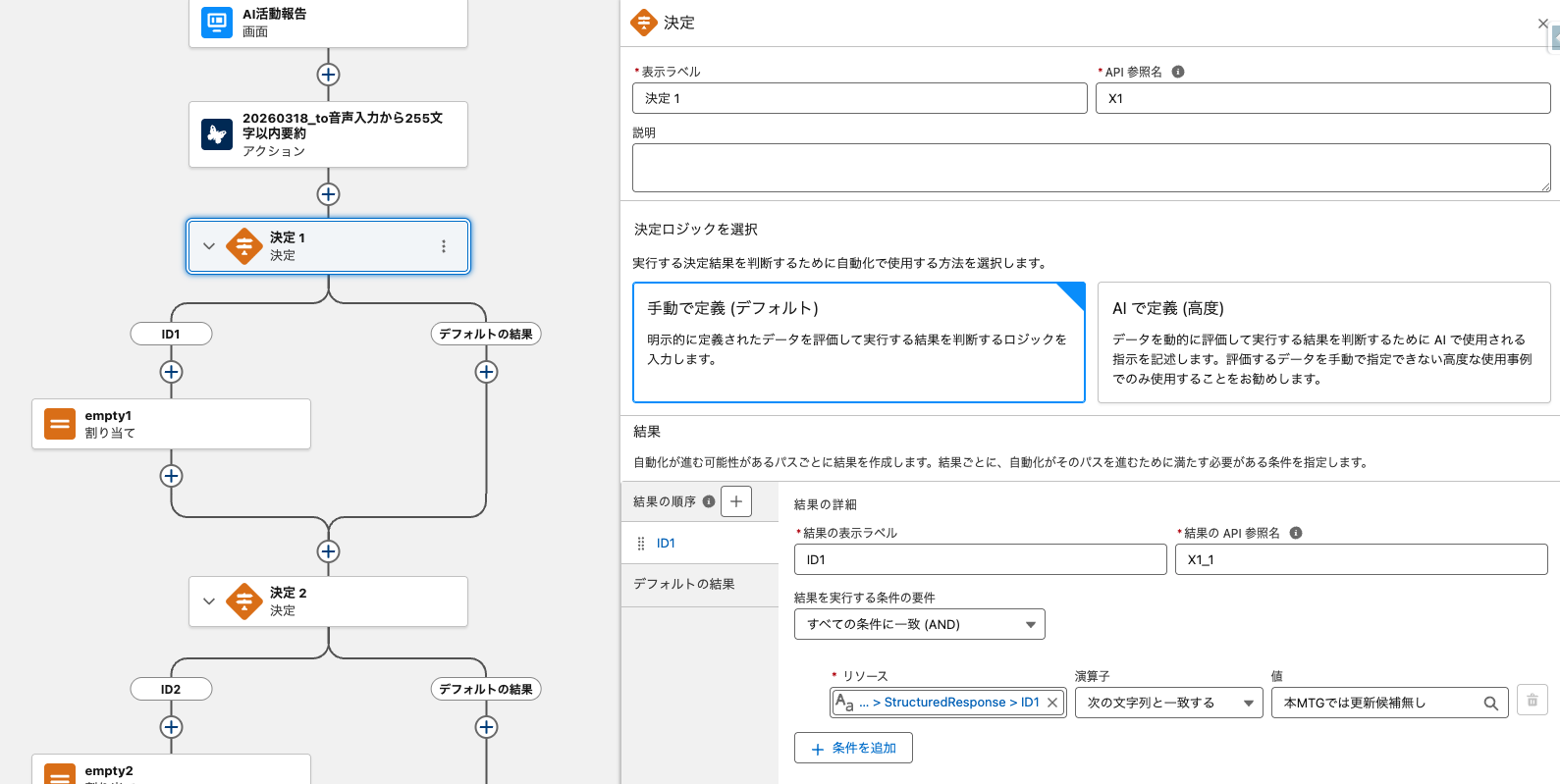Screen dimensions: 1560x784
Task: Clear the StructuredResponse > ID1 resource pill
Action: point(1052,703)
